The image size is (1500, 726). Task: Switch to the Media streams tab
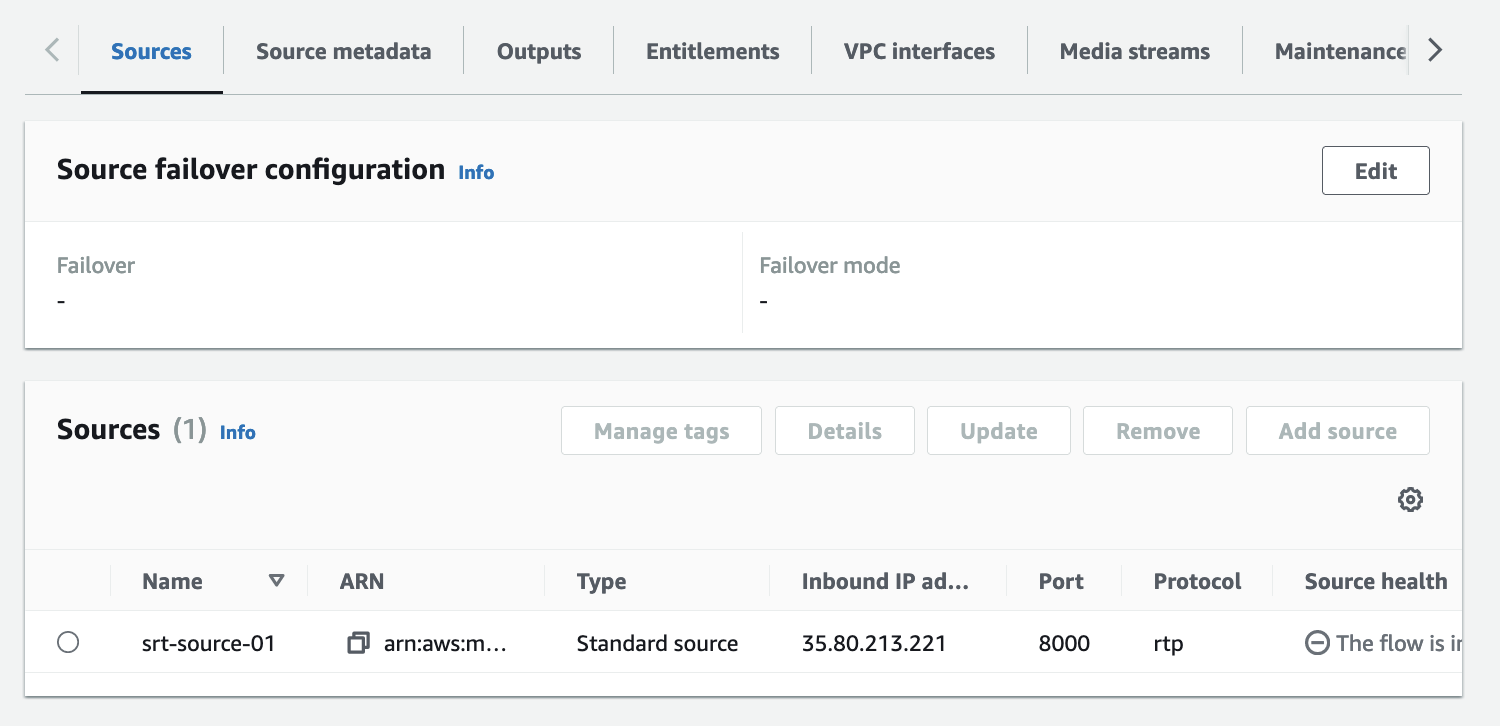[x=1134, y=52]
